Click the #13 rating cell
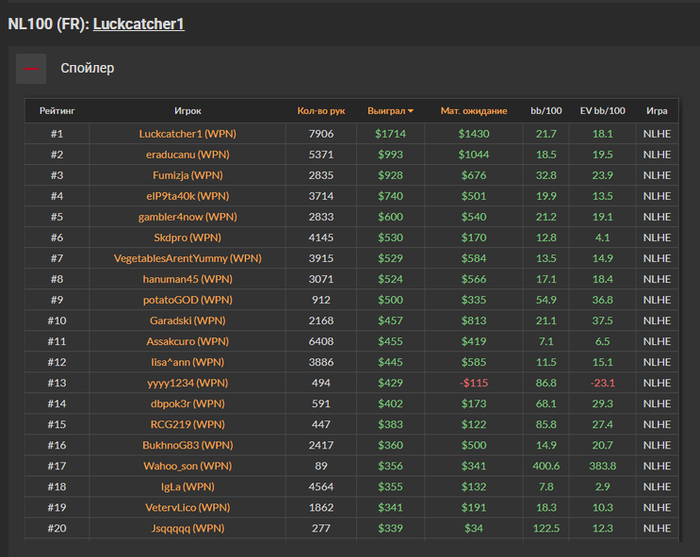Screen dimensions: 700x557 point(57,383)
